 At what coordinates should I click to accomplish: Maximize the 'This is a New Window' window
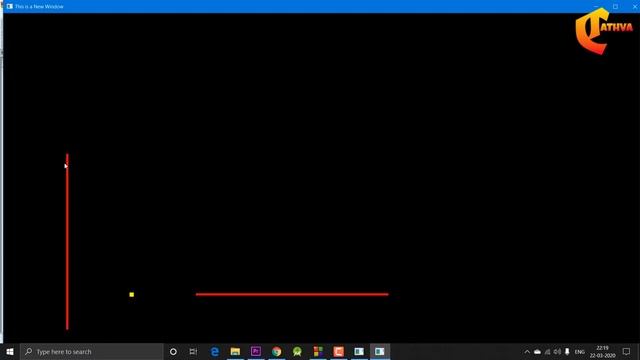[616, 6]
